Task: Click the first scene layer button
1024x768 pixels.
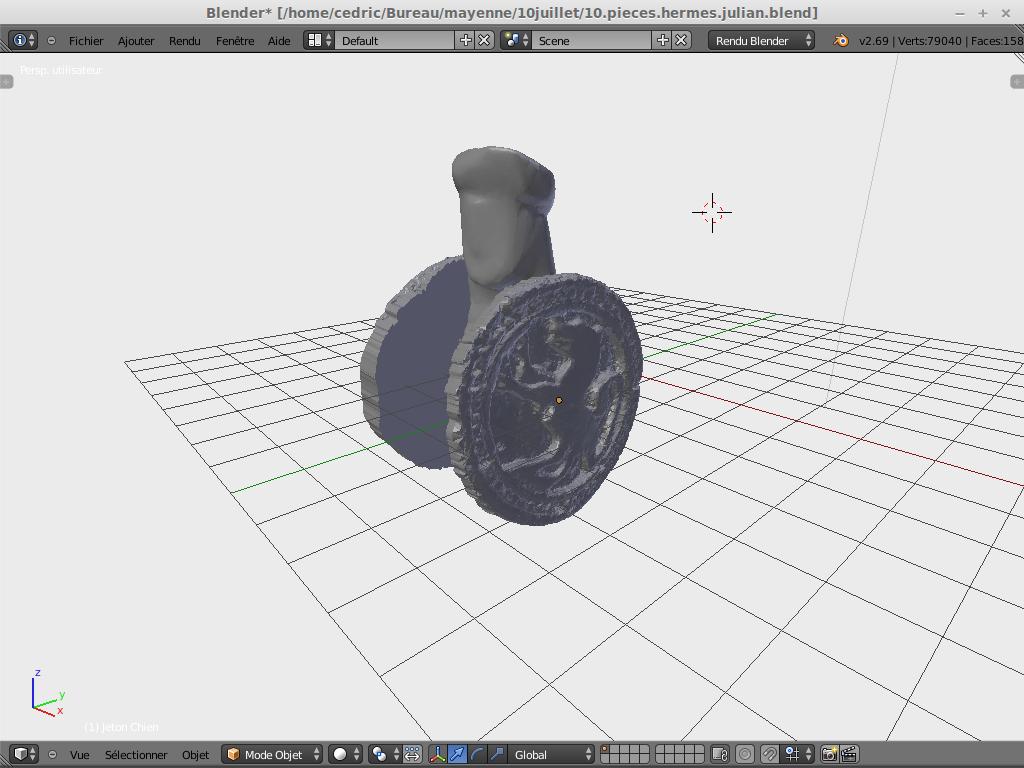Action: pyautogui.click(x=604, y=749)
